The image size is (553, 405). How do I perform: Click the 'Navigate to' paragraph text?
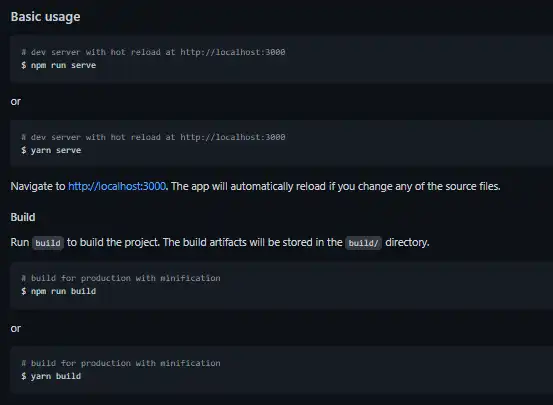[x=38, y=186]
